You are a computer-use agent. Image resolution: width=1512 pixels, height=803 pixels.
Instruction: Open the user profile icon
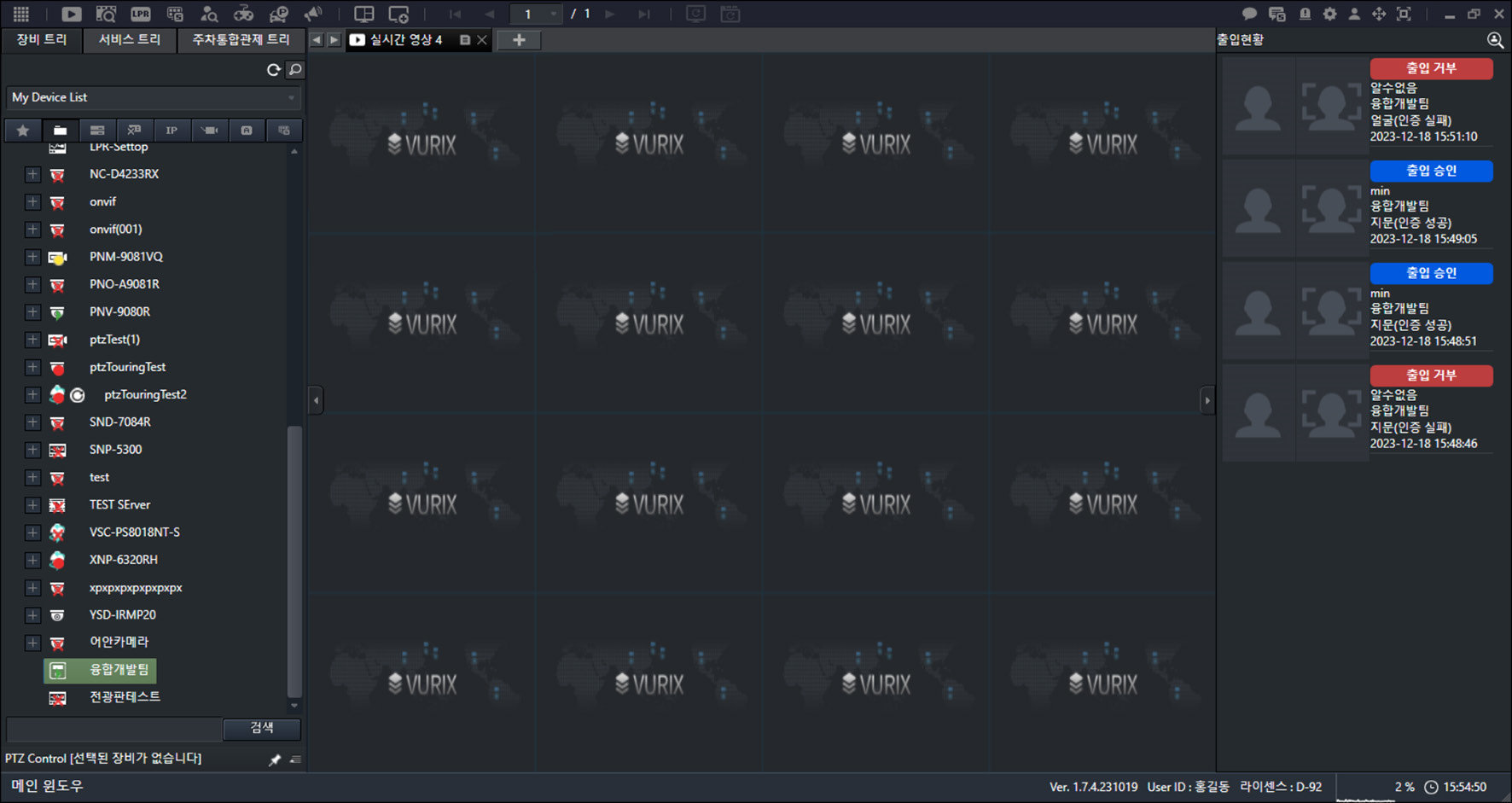1354,14
